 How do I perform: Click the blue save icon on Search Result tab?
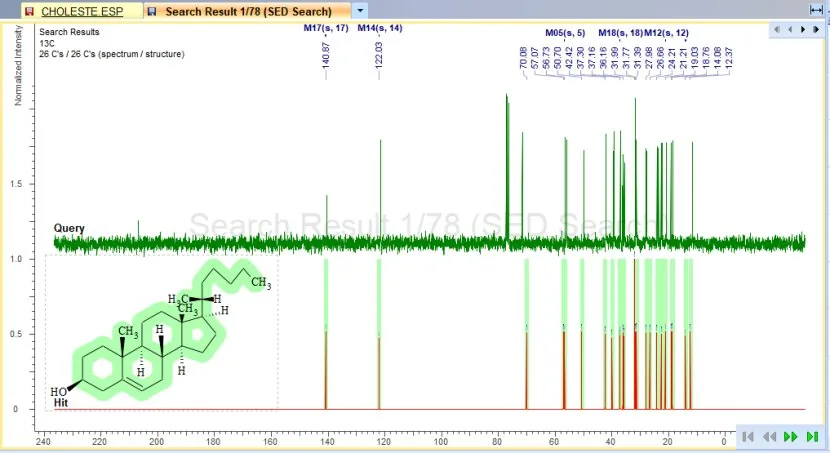pos(152,11)
